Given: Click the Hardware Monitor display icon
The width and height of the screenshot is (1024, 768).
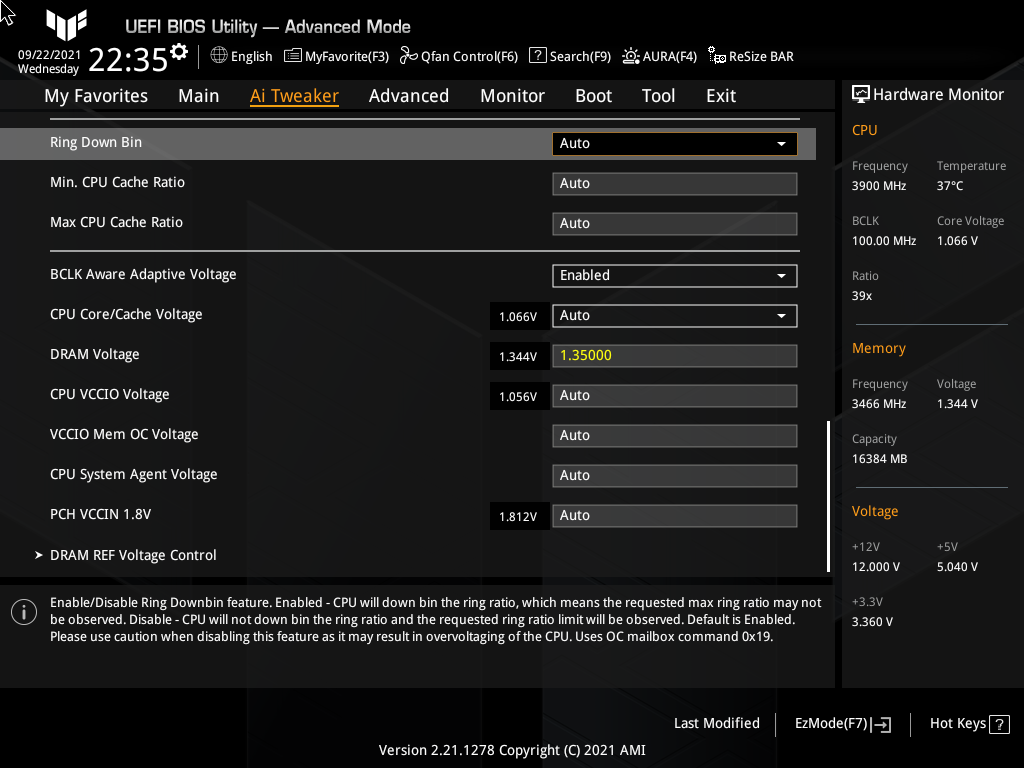Looking at the screenshot, I should click(x=861, y=95).
